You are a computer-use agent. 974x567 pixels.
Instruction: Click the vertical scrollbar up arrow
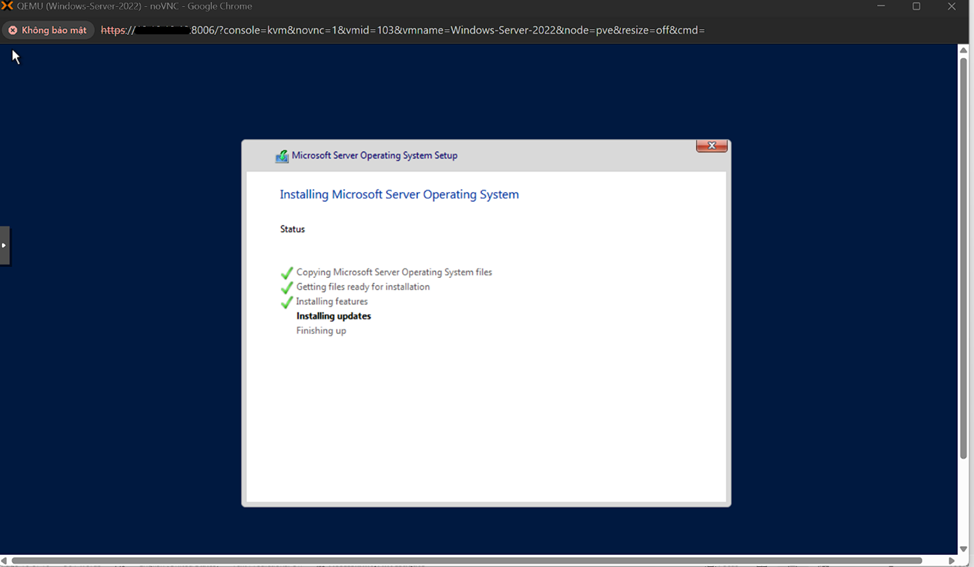click(x=964, y=51)
